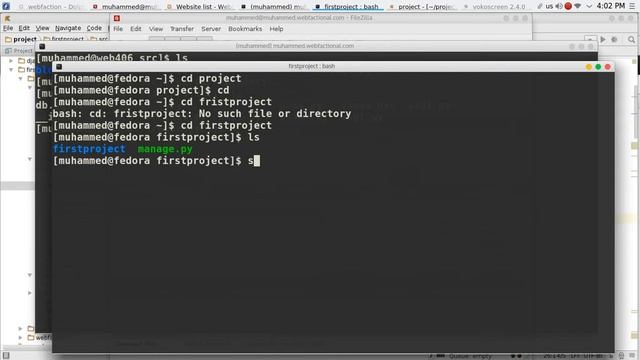
Task: Switch to the (muhammed) terminal taskbar entry
Action: pyautogui.click(x=274, y=7)
